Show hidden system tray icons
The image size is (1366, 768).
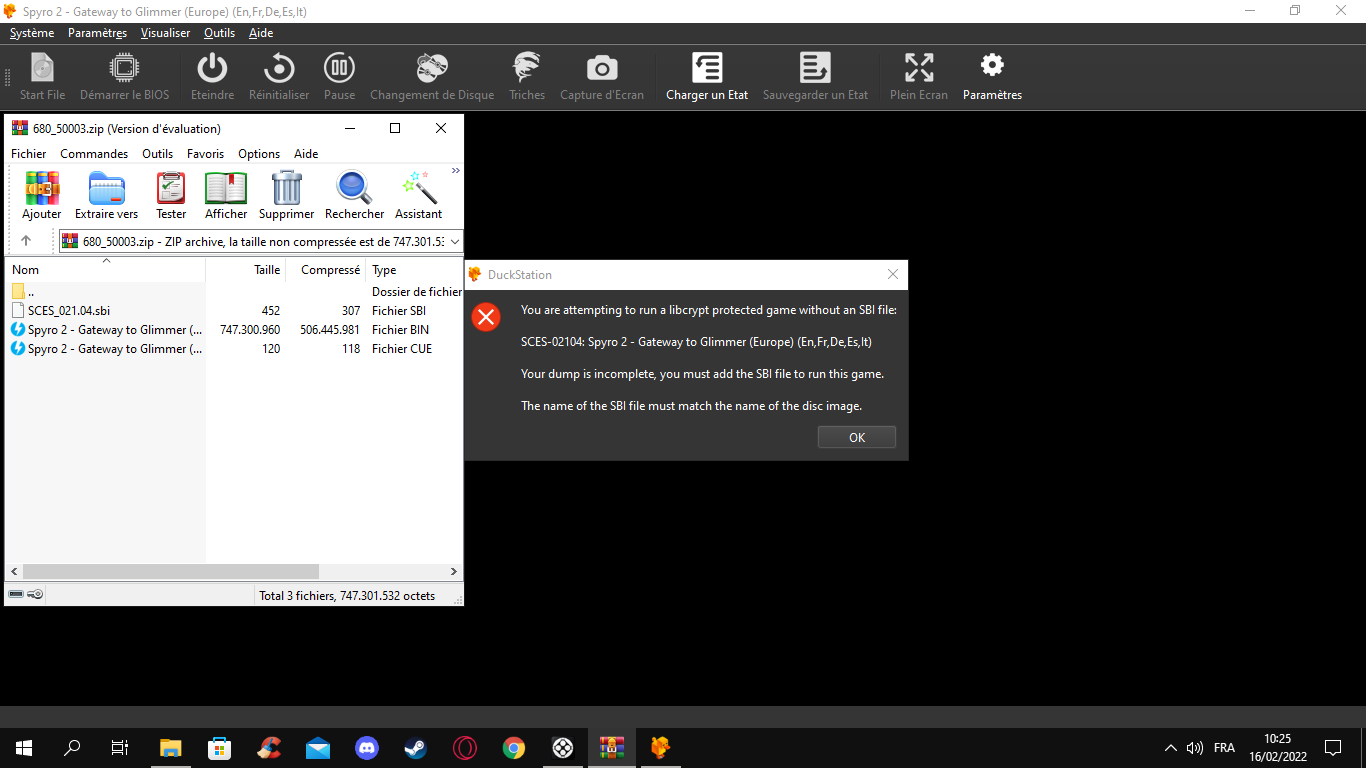(1171, 748)
